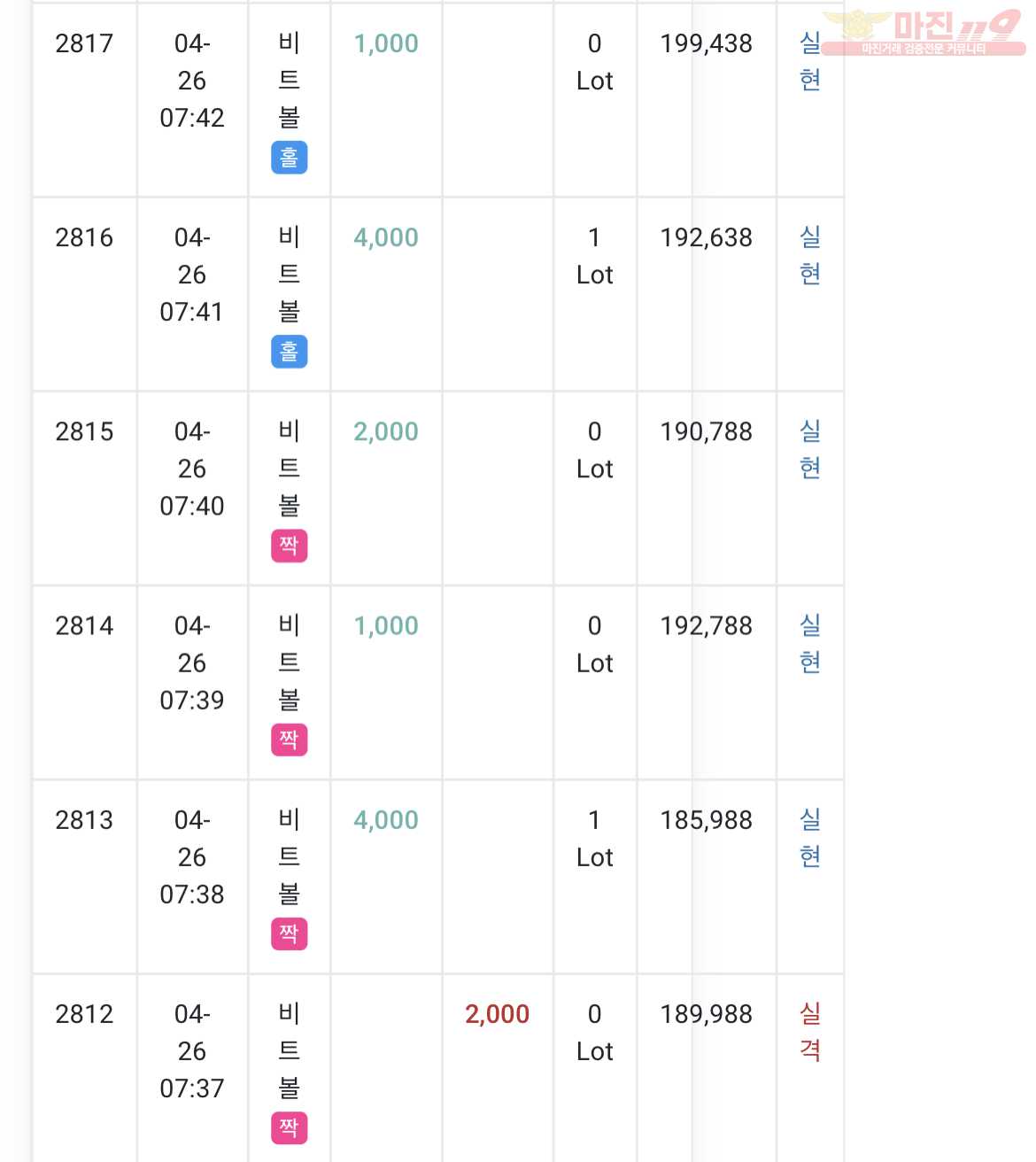Click the pink 짝 badge in row 2813
The height and width of the screenshot is (1162, 1036).
click(289, 933)
